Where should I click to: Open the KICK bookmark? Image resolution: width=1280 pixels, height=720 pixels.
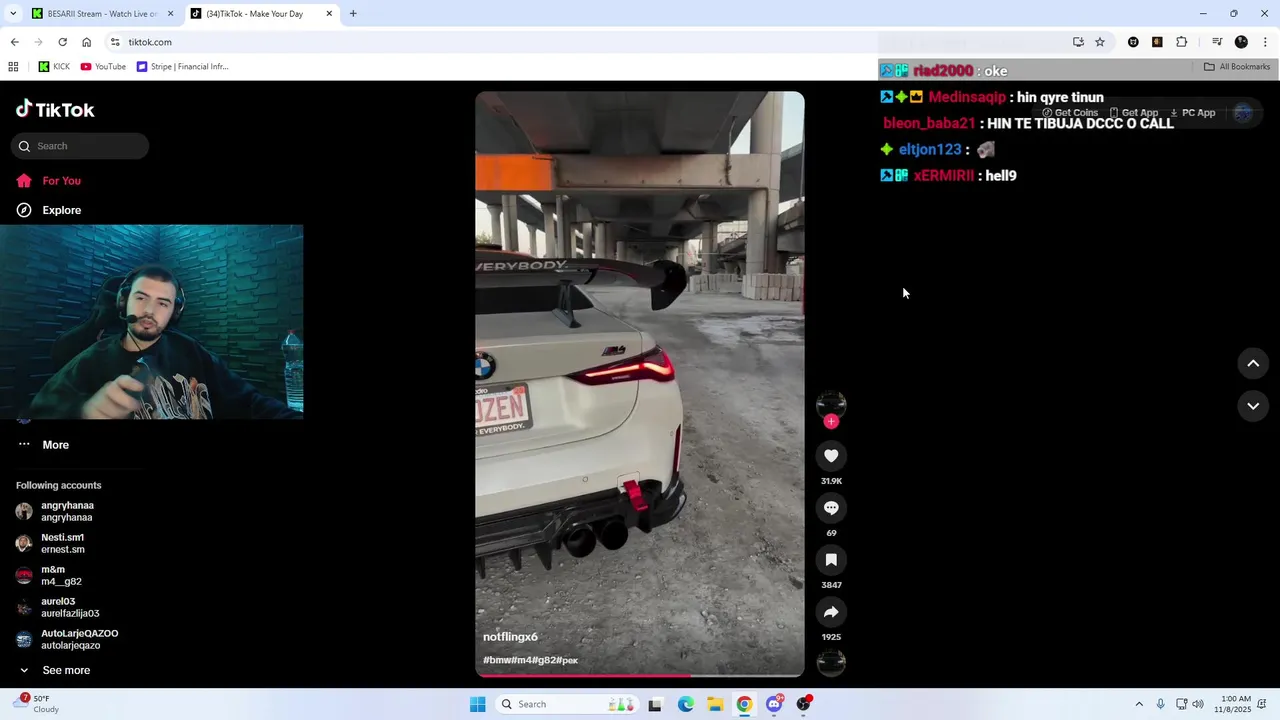[54, 67]
